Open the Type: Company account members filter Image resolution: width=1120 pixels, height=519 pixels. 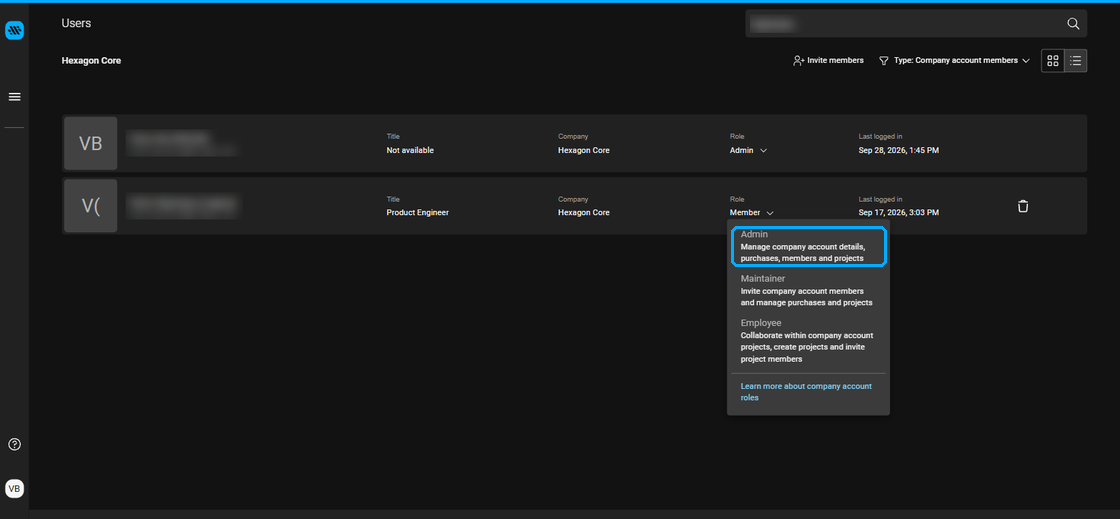tap(954, 61)
